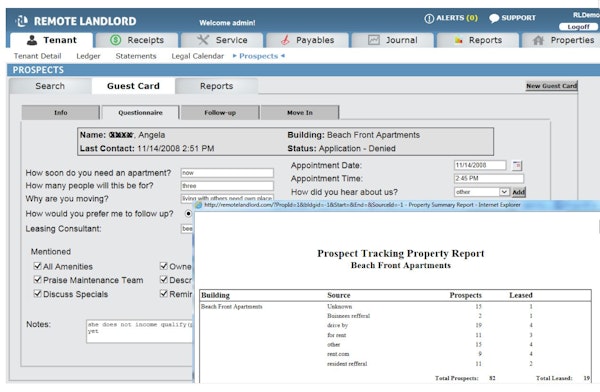Select the follow-up preference radio button
Viewport: 600px width, 392px height.
click(188, 213)
